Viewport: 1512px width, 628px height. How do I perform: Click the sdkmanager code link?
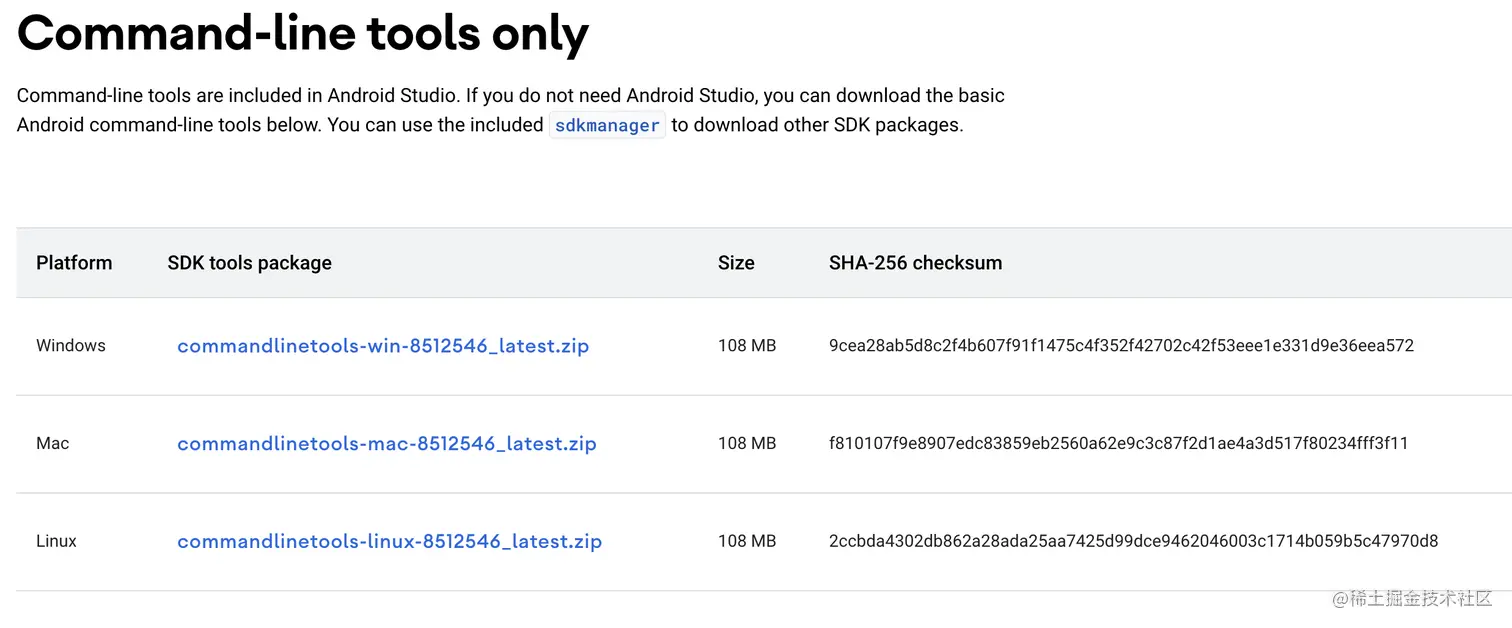point(607,126)
